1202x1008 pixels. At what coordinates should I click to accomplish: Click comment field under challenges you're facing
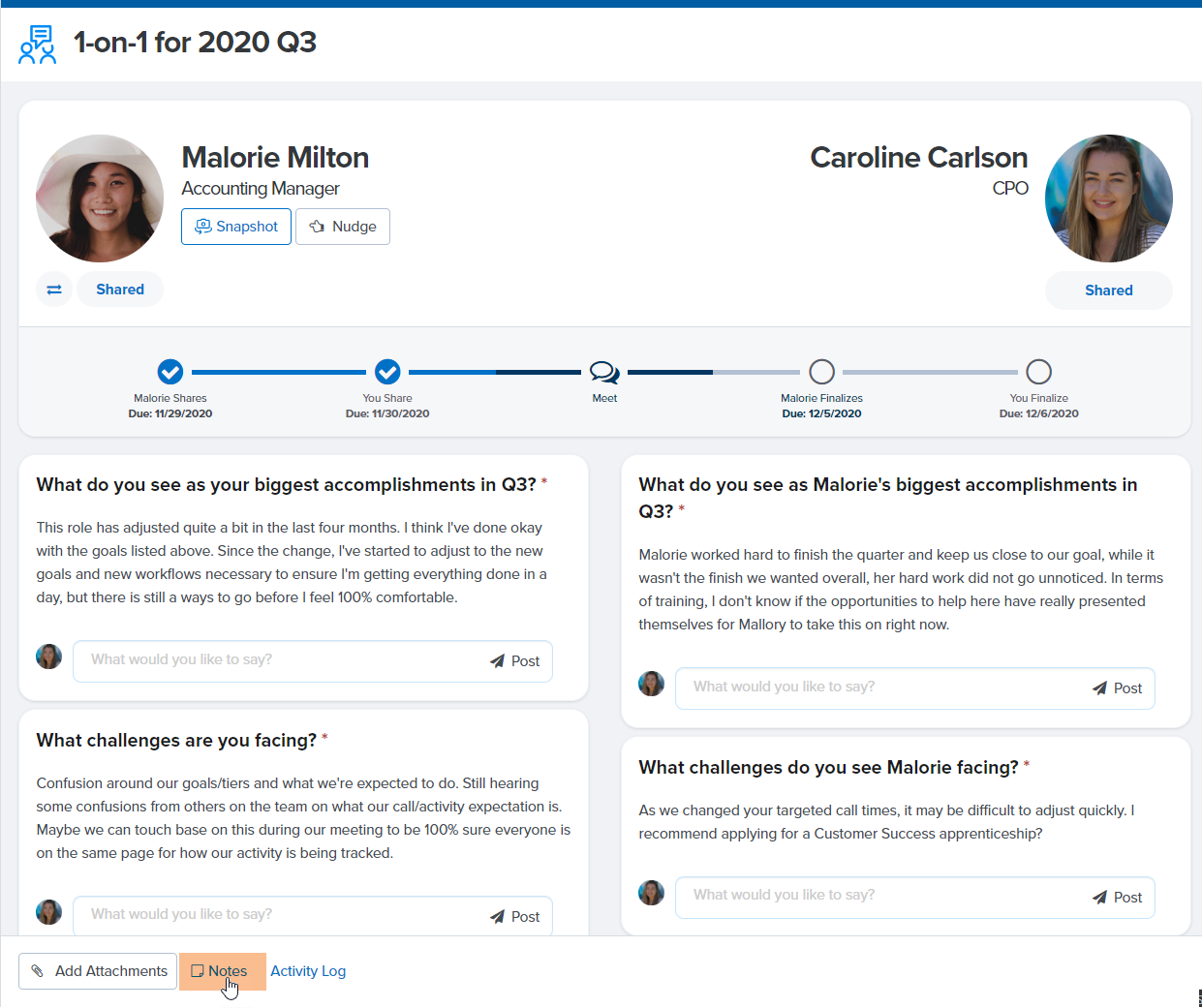[281, 915]
